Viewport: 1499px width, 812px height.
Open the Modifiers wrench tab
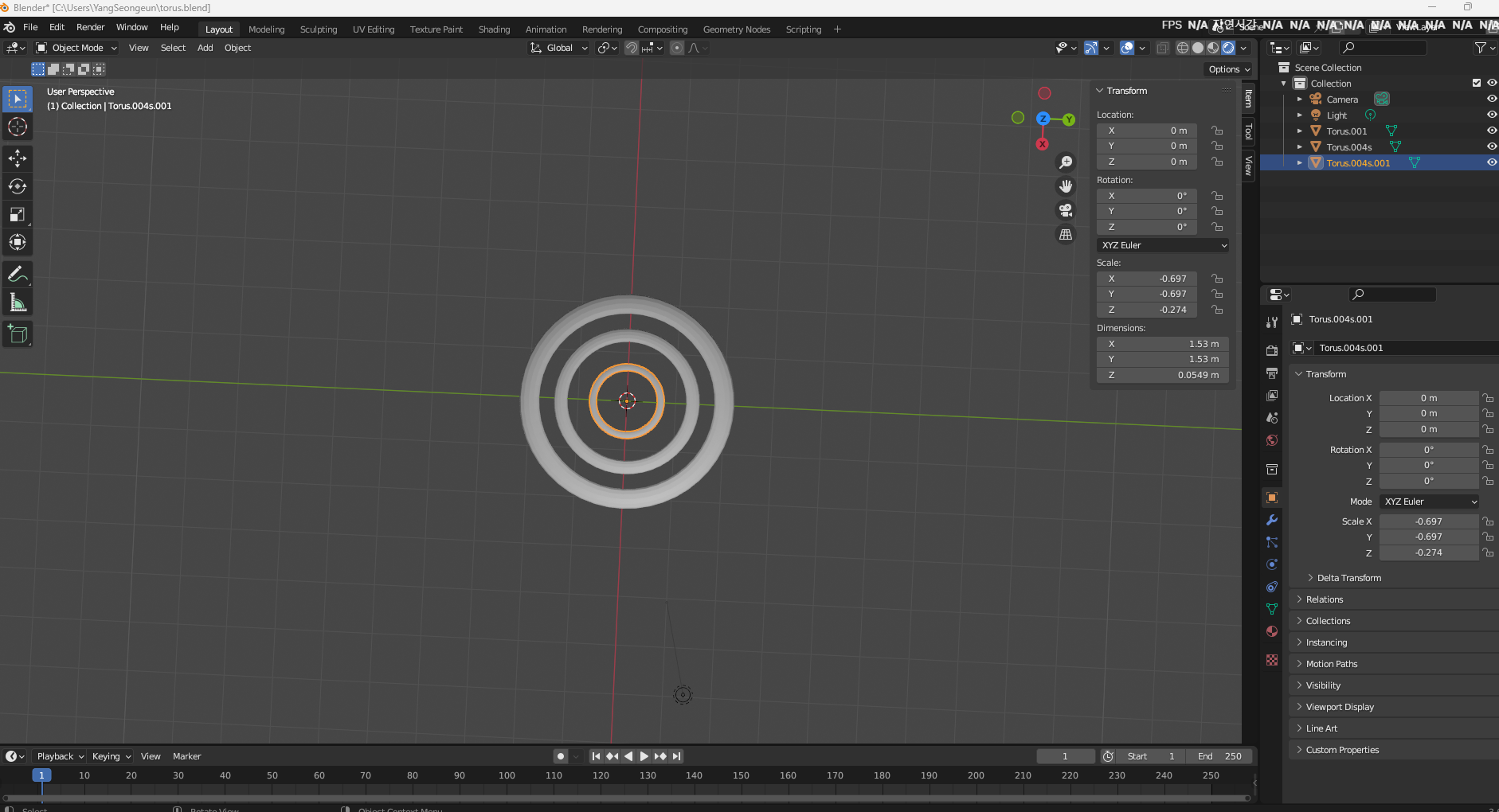click(x=1272, y=520)
